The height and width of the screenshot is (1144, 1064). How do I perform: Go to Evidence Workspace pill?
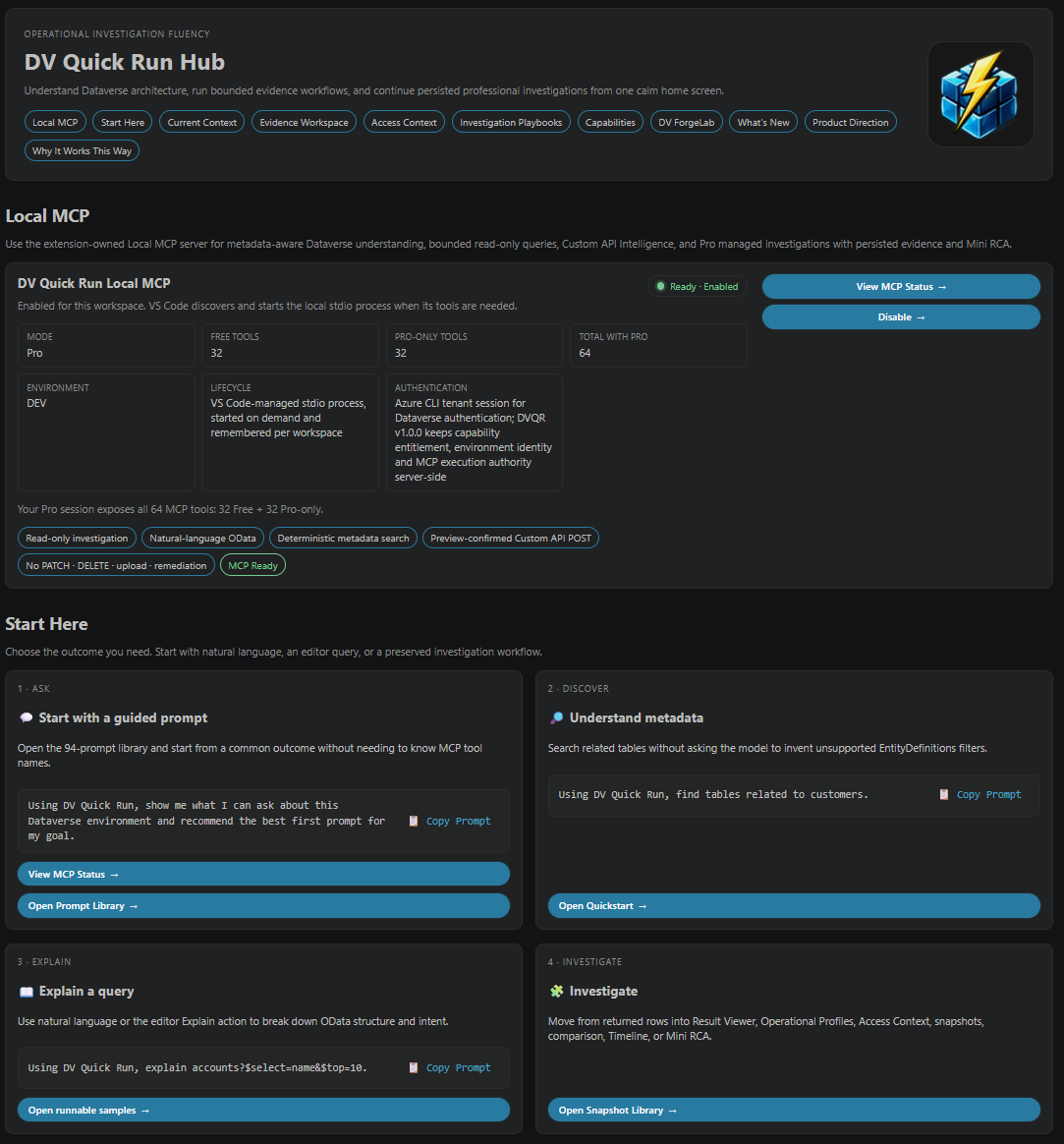click(x=305, y=123)
